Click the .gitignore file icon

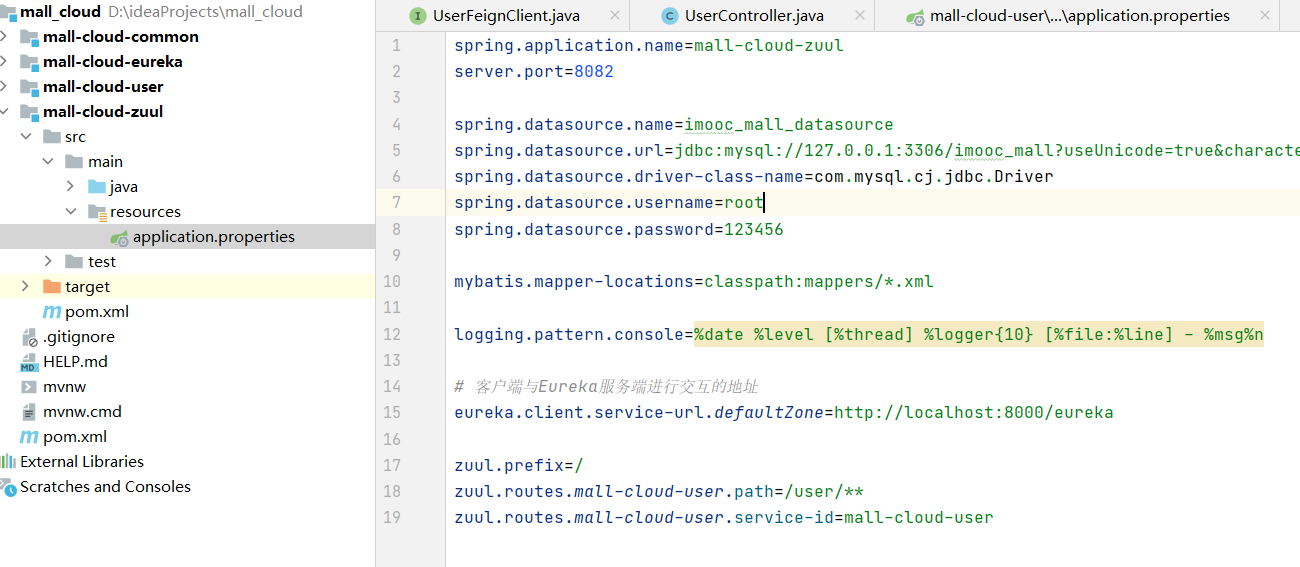pos(29,337)
